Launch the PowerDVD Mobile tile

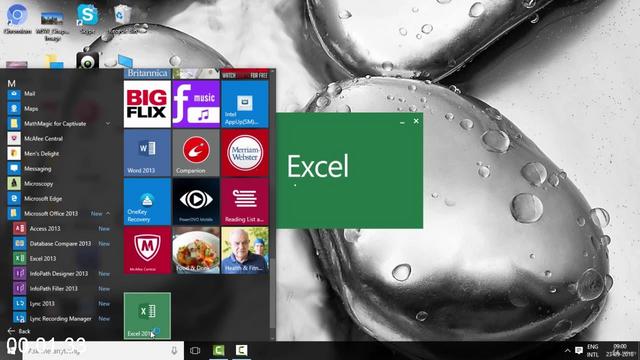click(x=196, y=202)
